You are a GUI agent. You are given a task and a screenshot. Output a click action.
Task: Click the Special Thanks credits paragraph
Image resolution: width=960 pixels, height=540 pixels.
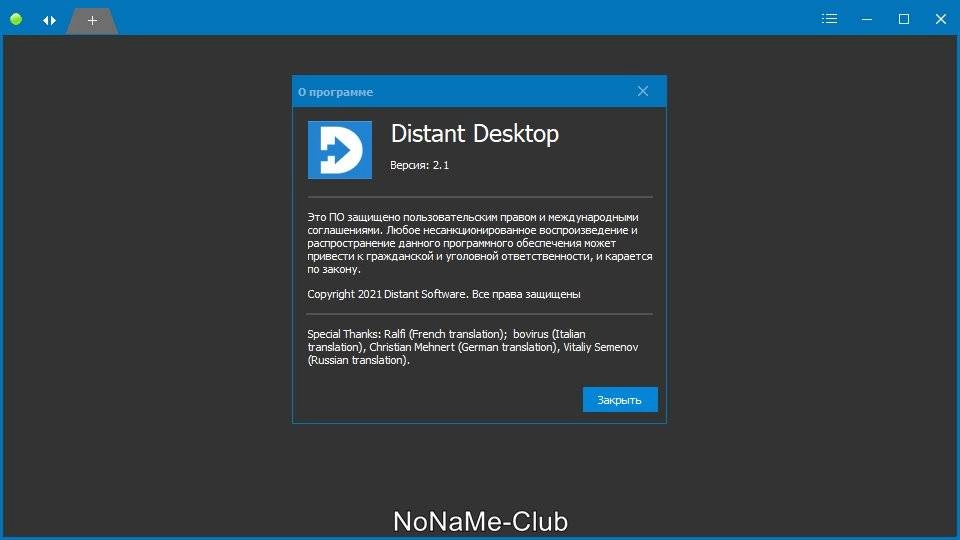(473, 347)
